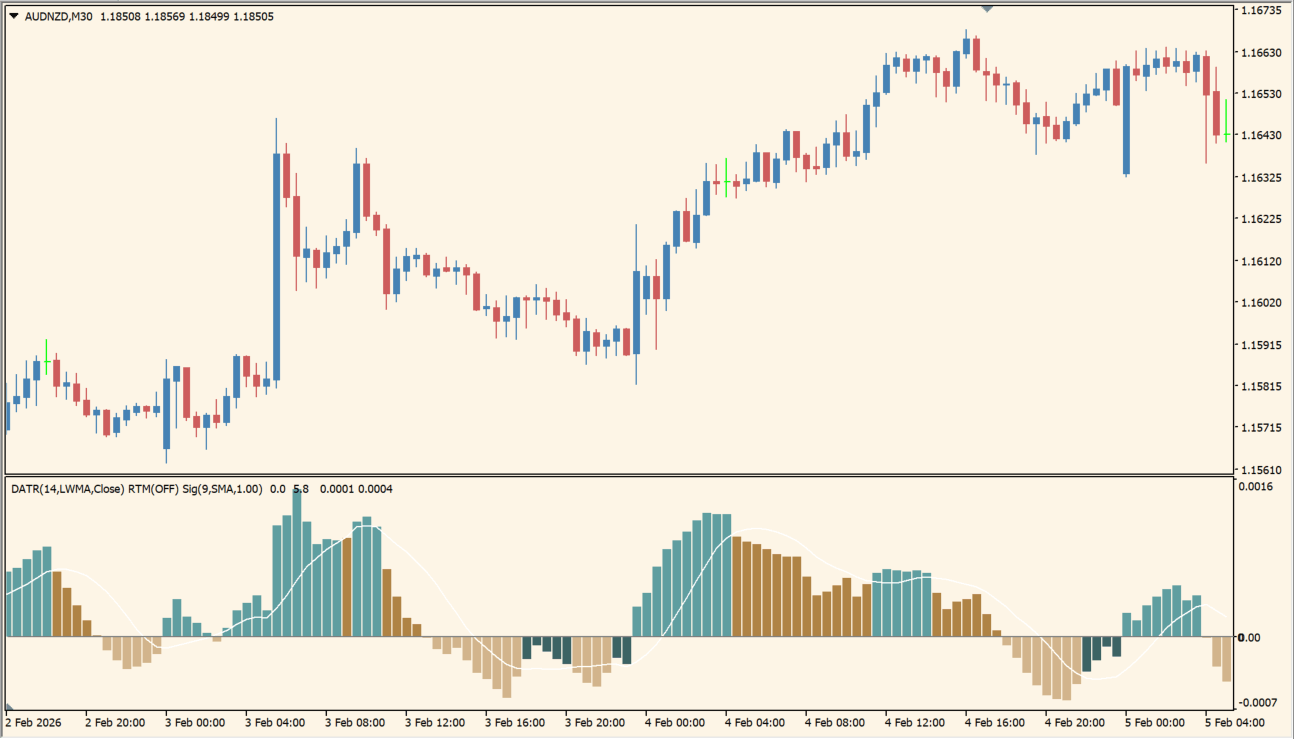
Task: Click the tall blue candle near 3 Feb 05:00
Action: pos(276,265)
